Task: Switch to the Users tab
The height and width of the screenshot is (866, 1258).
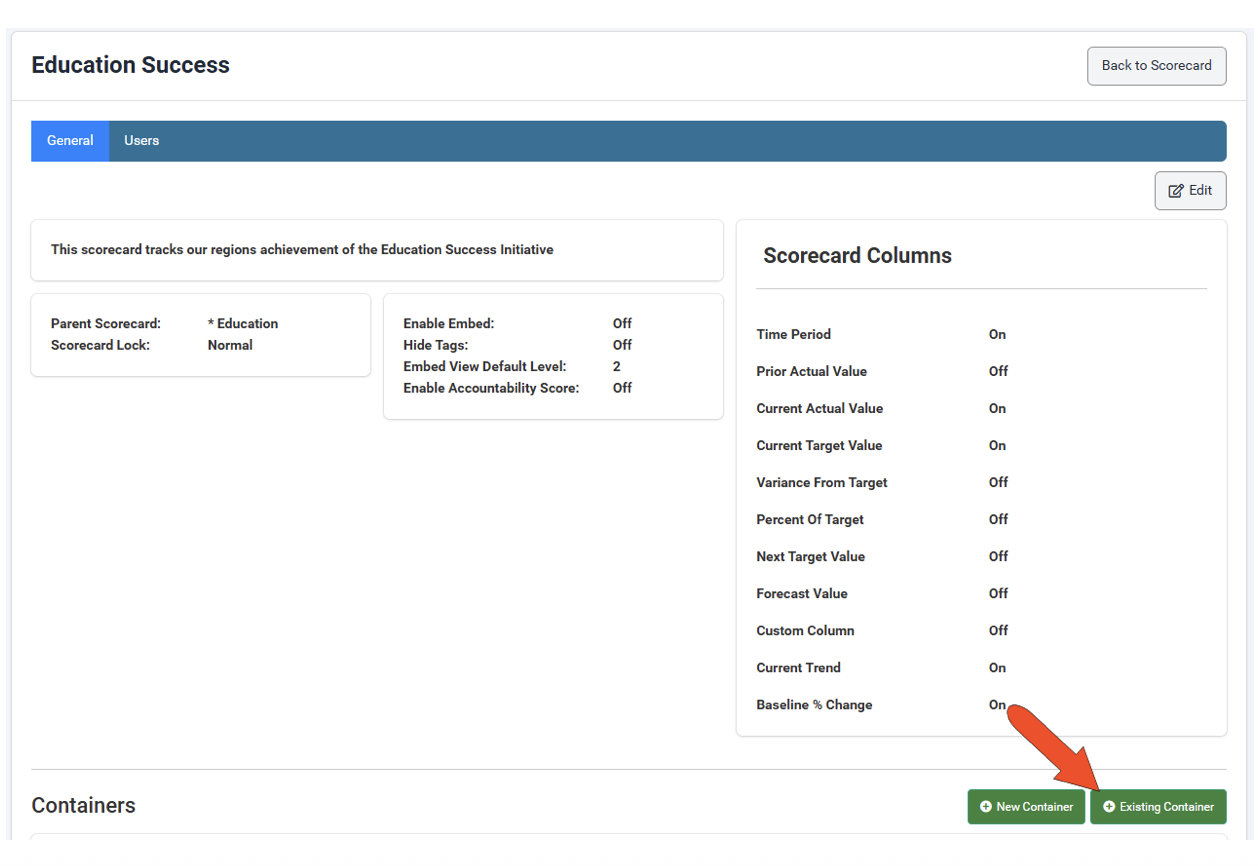Action: (141, 141)
